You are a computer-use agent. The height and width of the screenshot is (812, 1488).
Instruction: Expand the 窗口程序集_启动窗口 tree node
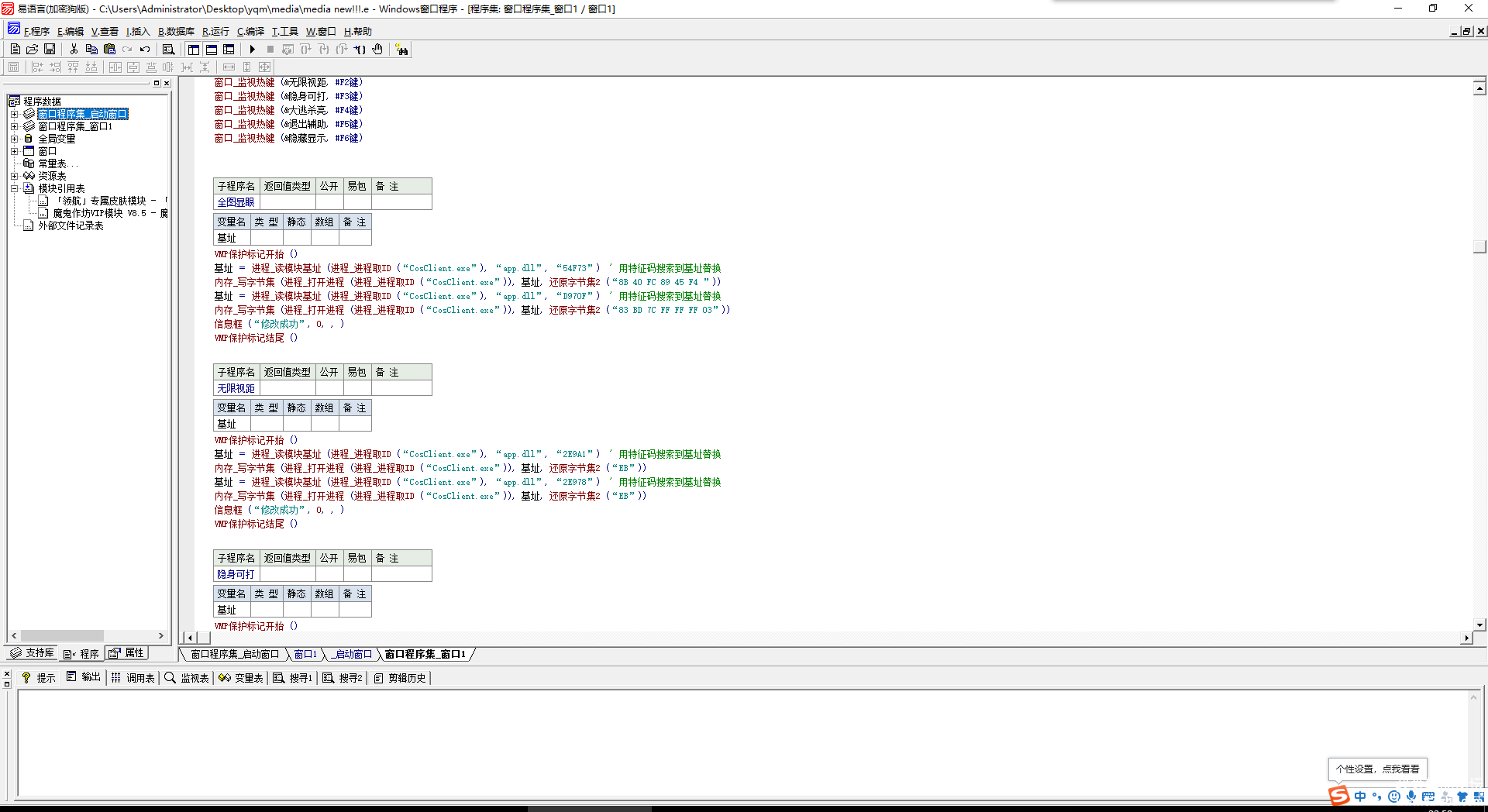(14, 114)
